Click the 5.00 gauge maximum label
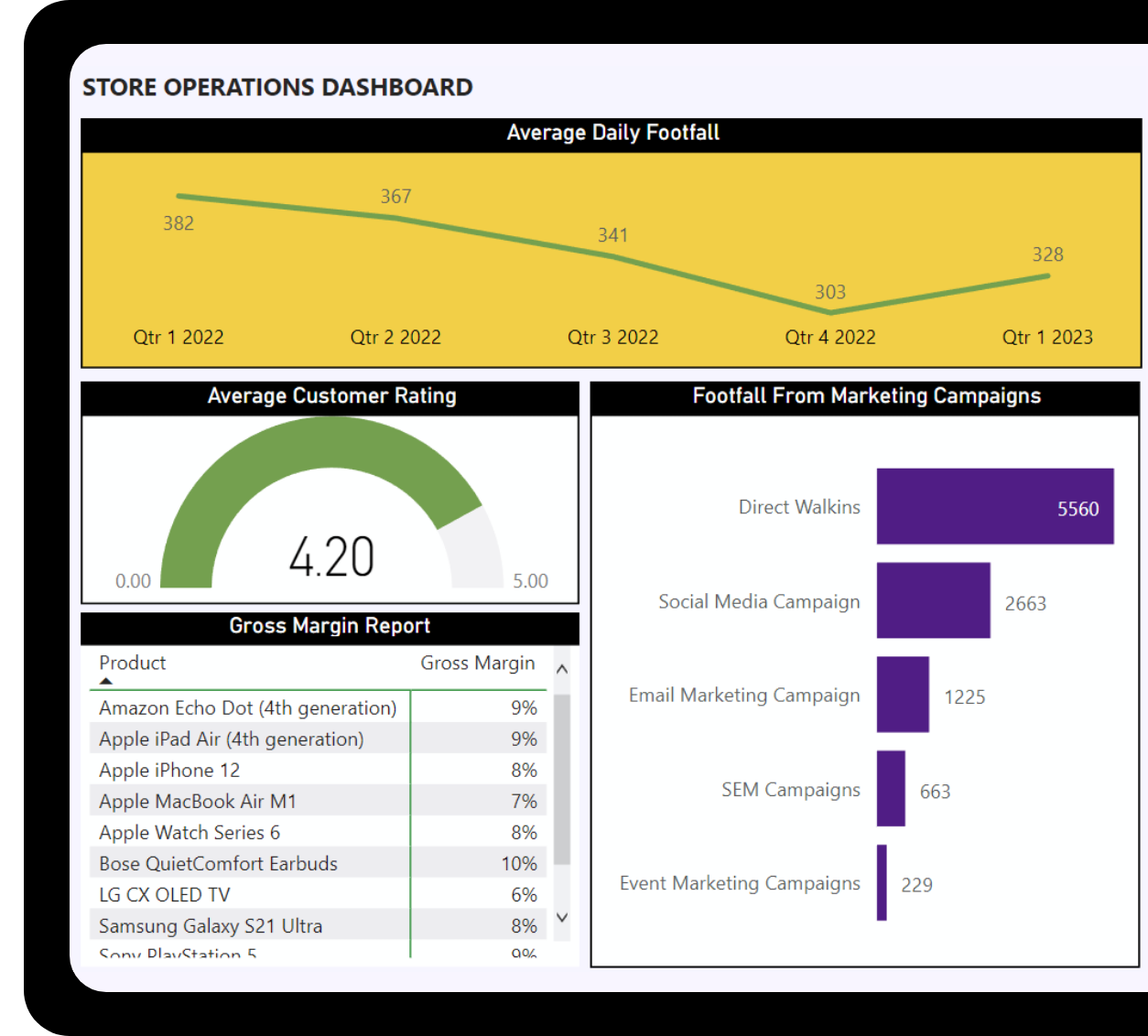 531,581
